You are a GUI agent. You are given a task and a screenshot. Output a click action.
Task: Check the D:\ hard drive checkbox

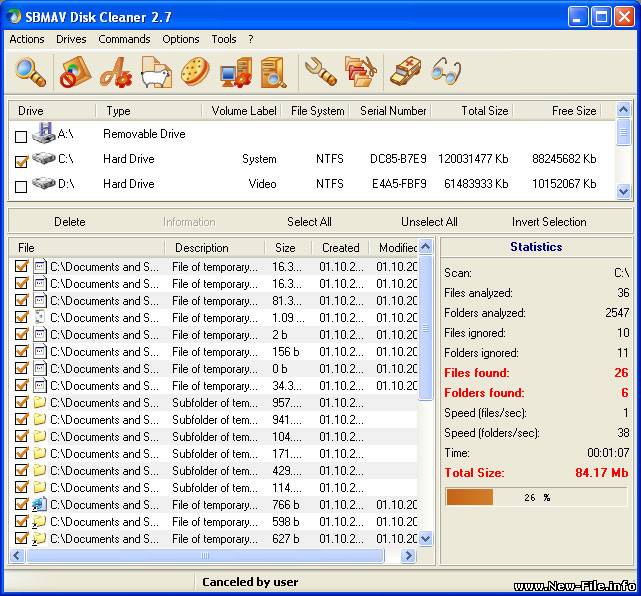click(21, 187)
